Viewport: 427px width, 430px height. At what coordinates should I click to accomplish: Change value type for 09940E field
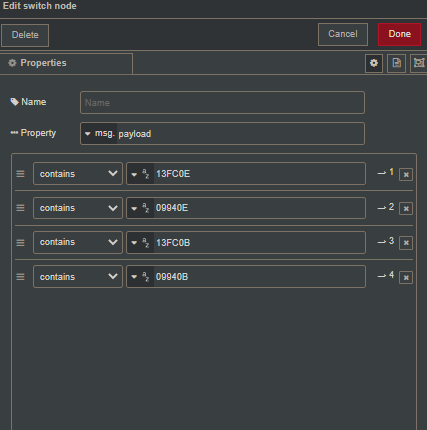pos(140,208)
